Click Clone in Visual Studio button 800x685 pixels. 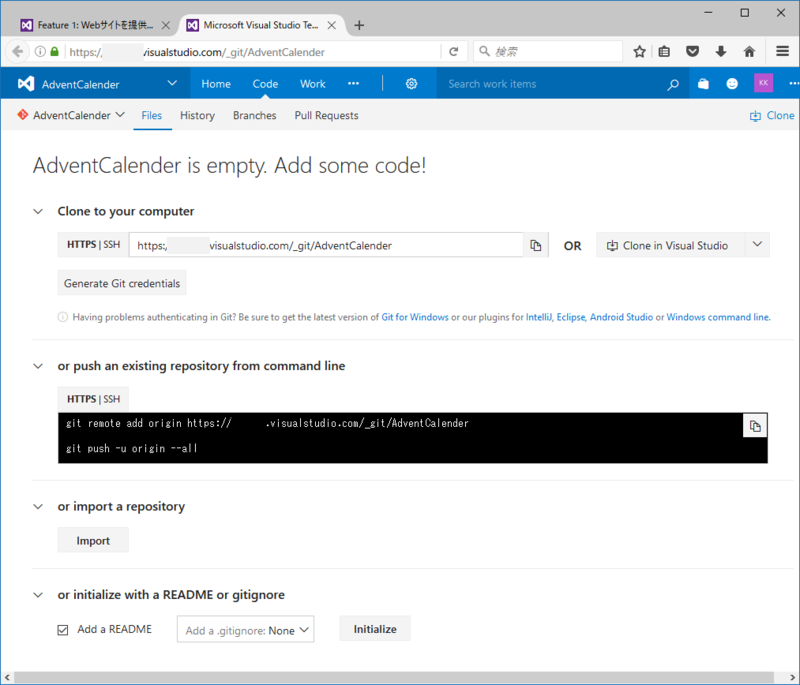[x=670, y=245]
